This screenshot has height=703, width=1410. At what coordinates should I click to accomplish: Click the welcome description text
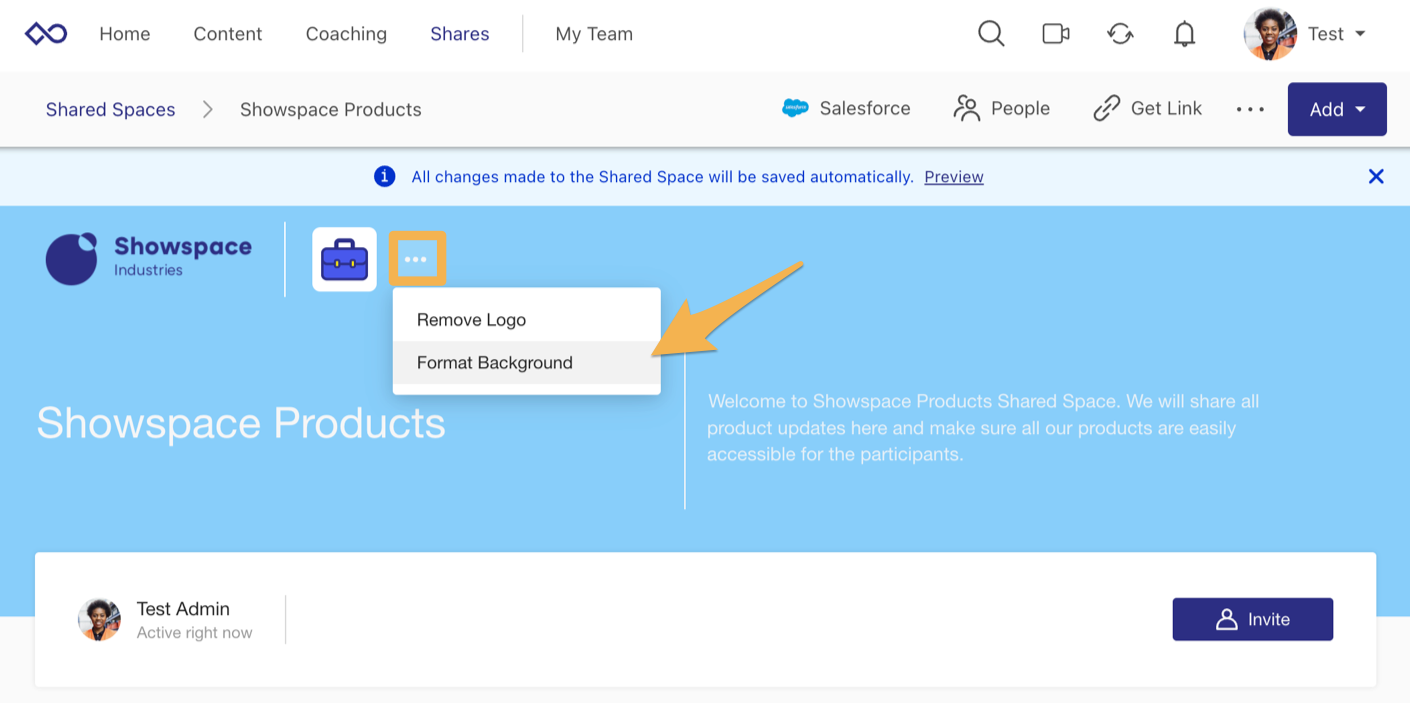983,428
